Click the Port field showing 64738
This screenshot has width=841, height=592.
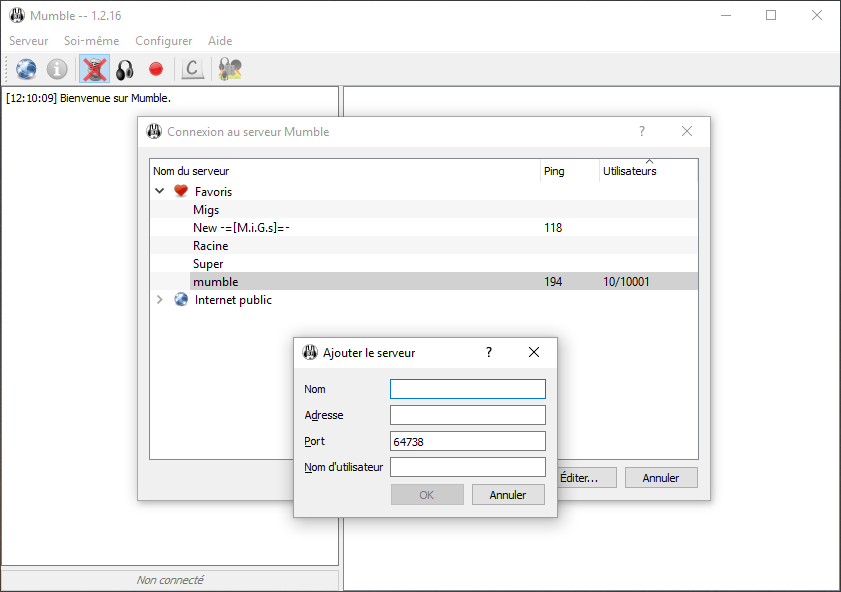[467, 441]
